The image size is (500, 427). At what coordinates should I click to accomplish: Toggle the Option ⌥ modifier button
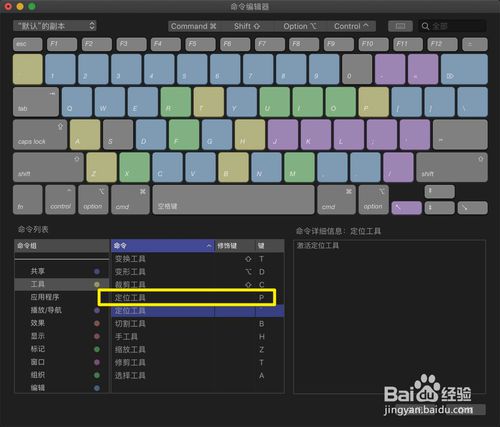pyautogui.click(x=300, y=26)
